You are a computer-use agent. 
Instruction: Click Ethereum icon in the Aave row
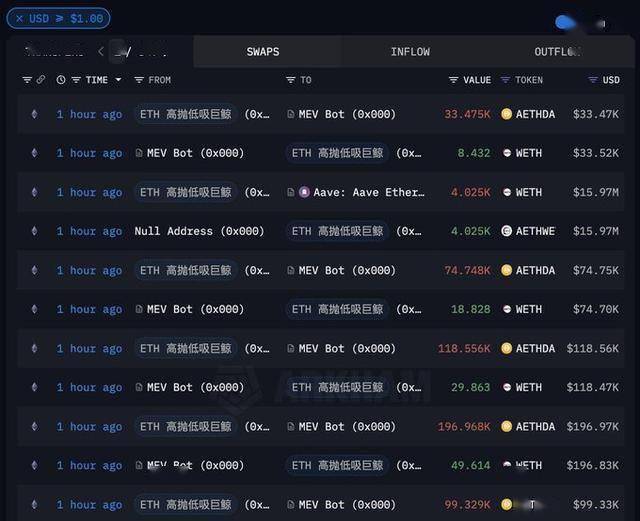(35, 192)
